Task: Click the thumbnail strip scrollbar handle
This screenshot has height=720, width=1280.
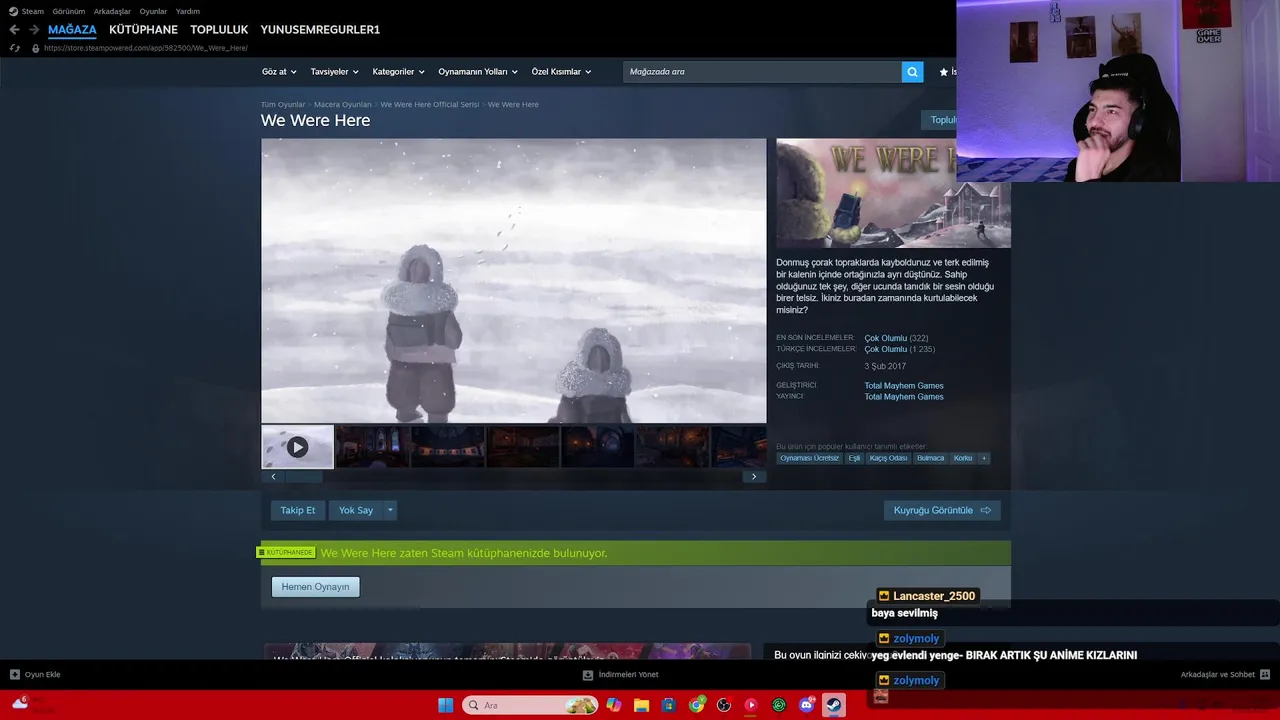Action: tap(304, 477)
